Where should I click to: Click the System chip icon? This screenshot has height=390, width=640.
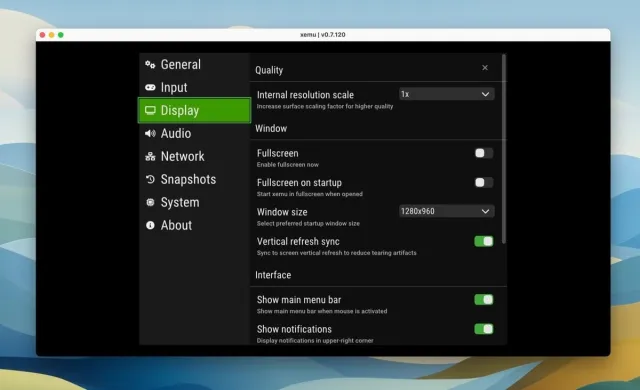(x=150, y=202)
